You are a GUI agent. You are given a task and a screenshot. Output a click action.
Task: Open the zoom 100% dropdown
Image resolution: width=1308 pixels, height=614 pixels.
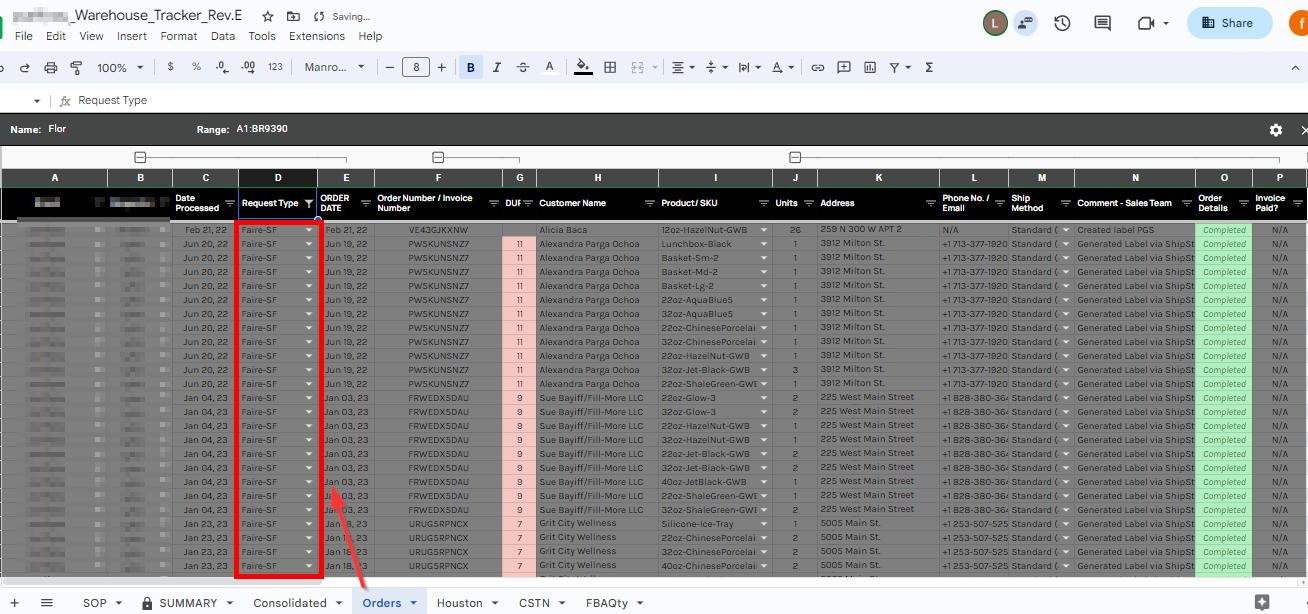120,67
